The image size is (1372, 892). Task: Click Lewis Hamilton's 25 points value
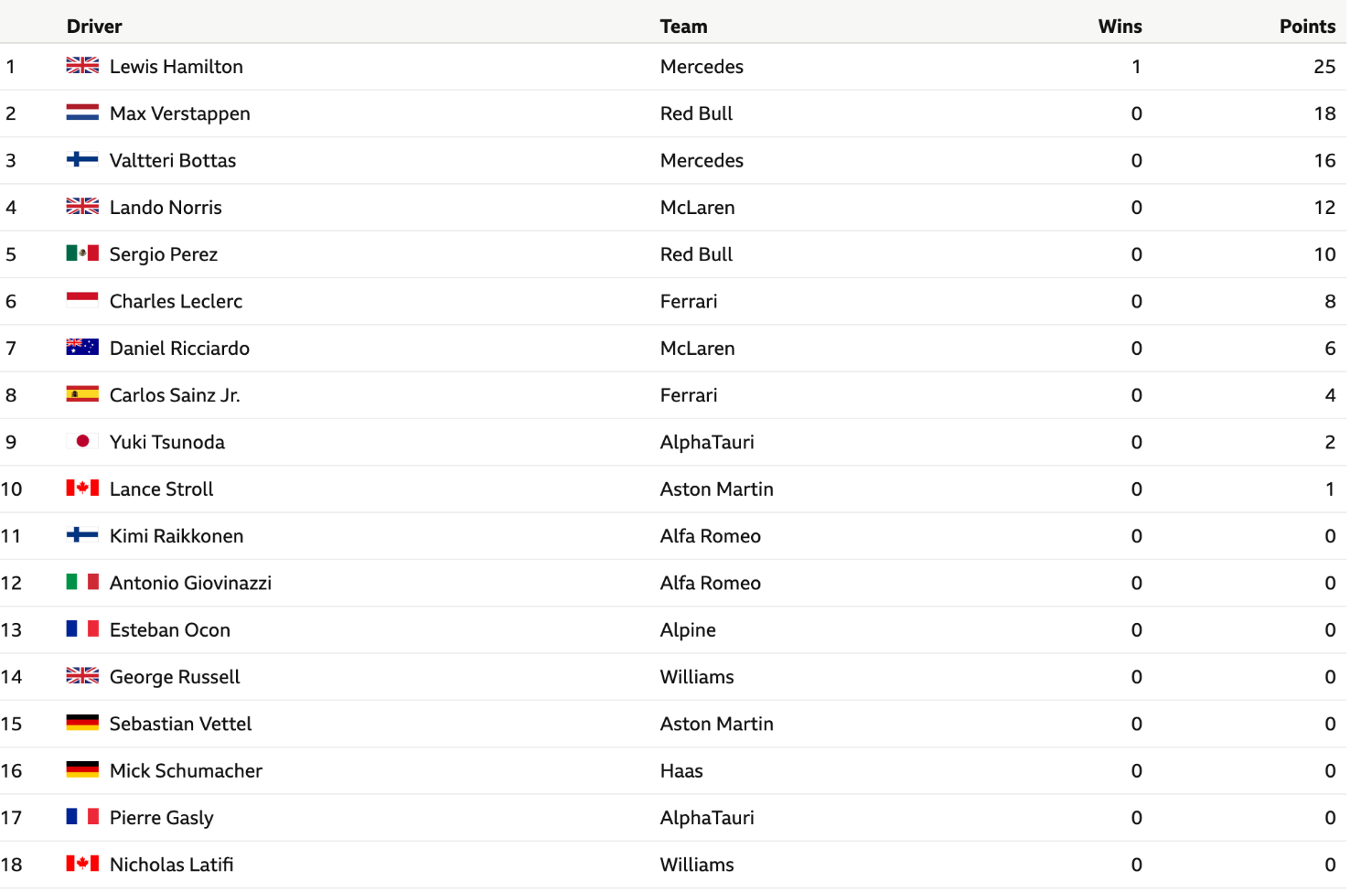pyautogui.click(x=1324, y=67)
